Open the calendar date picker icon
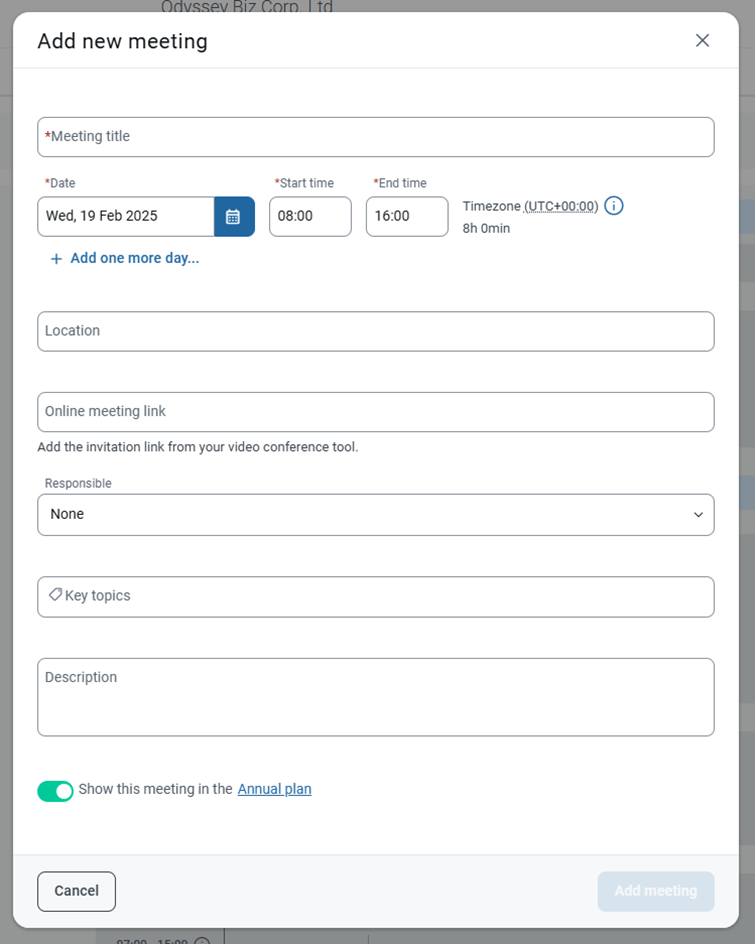This screenshot has width=755, height=944. tap(234, 217)
